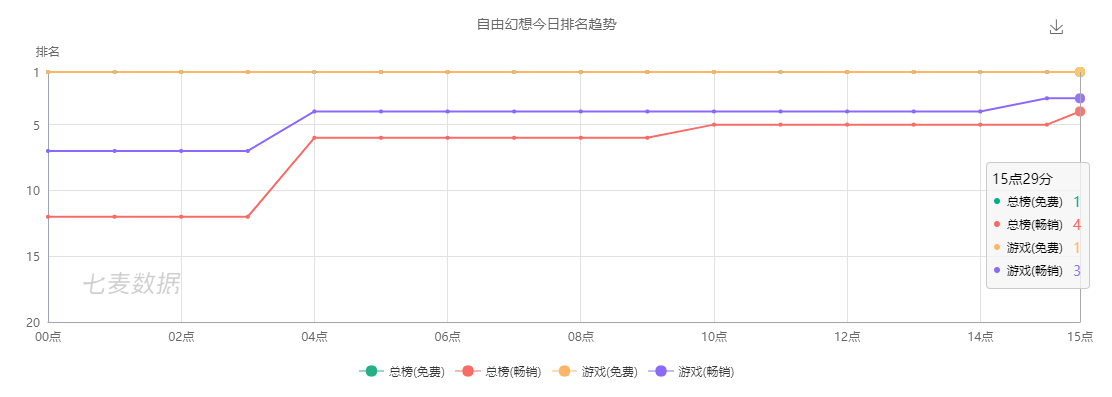Download the chart with the arrow icon
The height and width of the screenshot is (397, 1112).
(1056, 27)
